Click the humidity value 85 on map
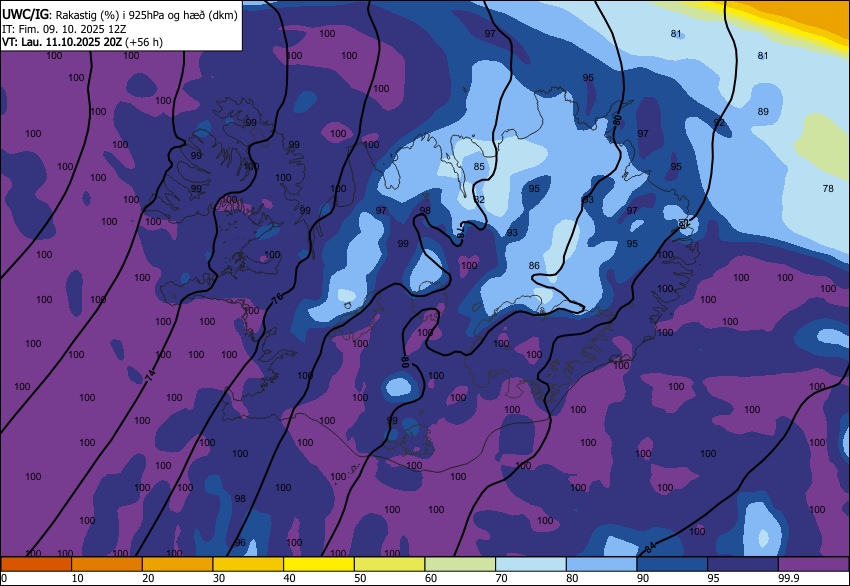This screenshot has height=586, width=850. (x=479, y=166)
